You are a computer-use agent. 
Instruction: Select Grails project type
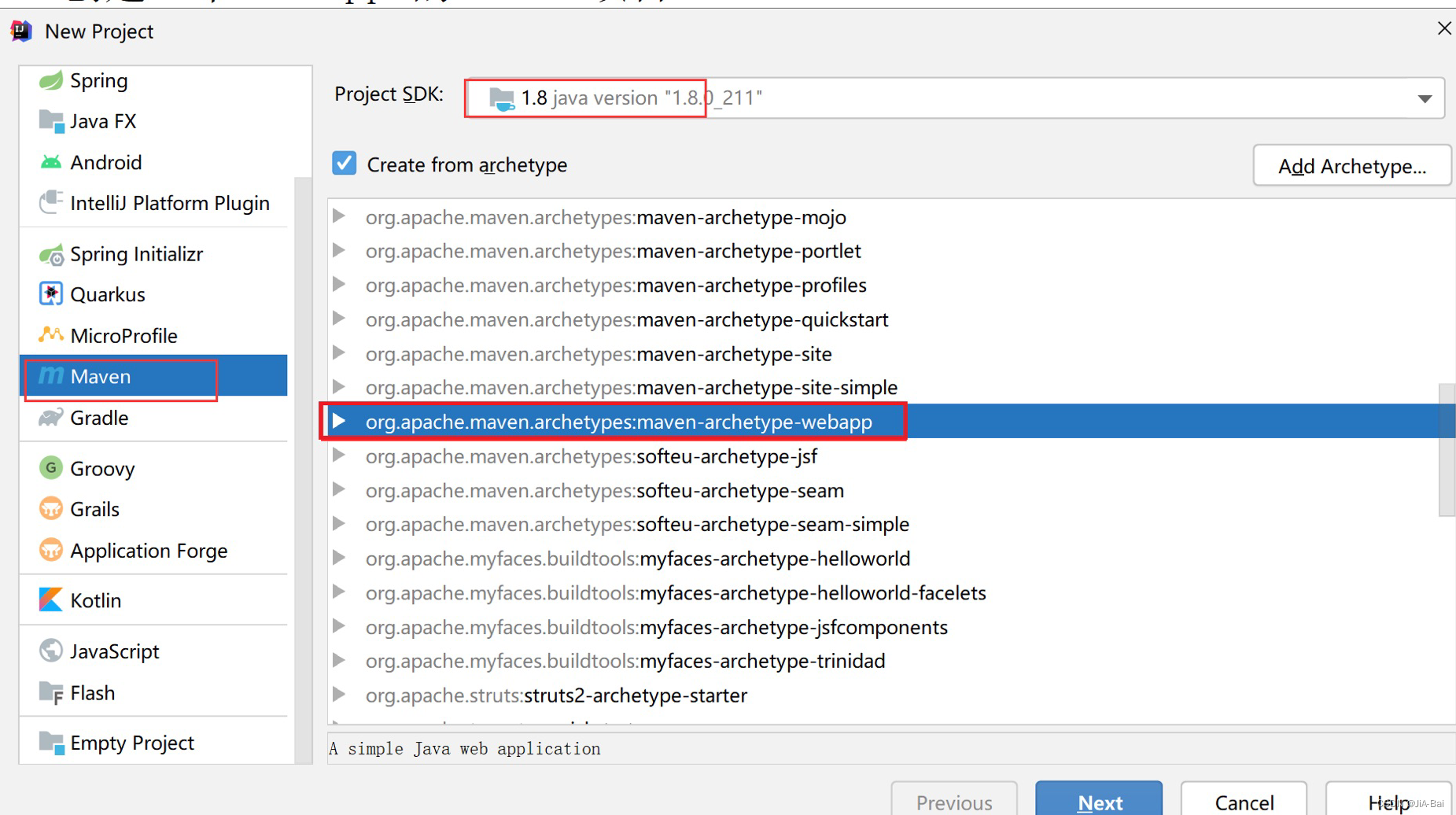point(153,509)
